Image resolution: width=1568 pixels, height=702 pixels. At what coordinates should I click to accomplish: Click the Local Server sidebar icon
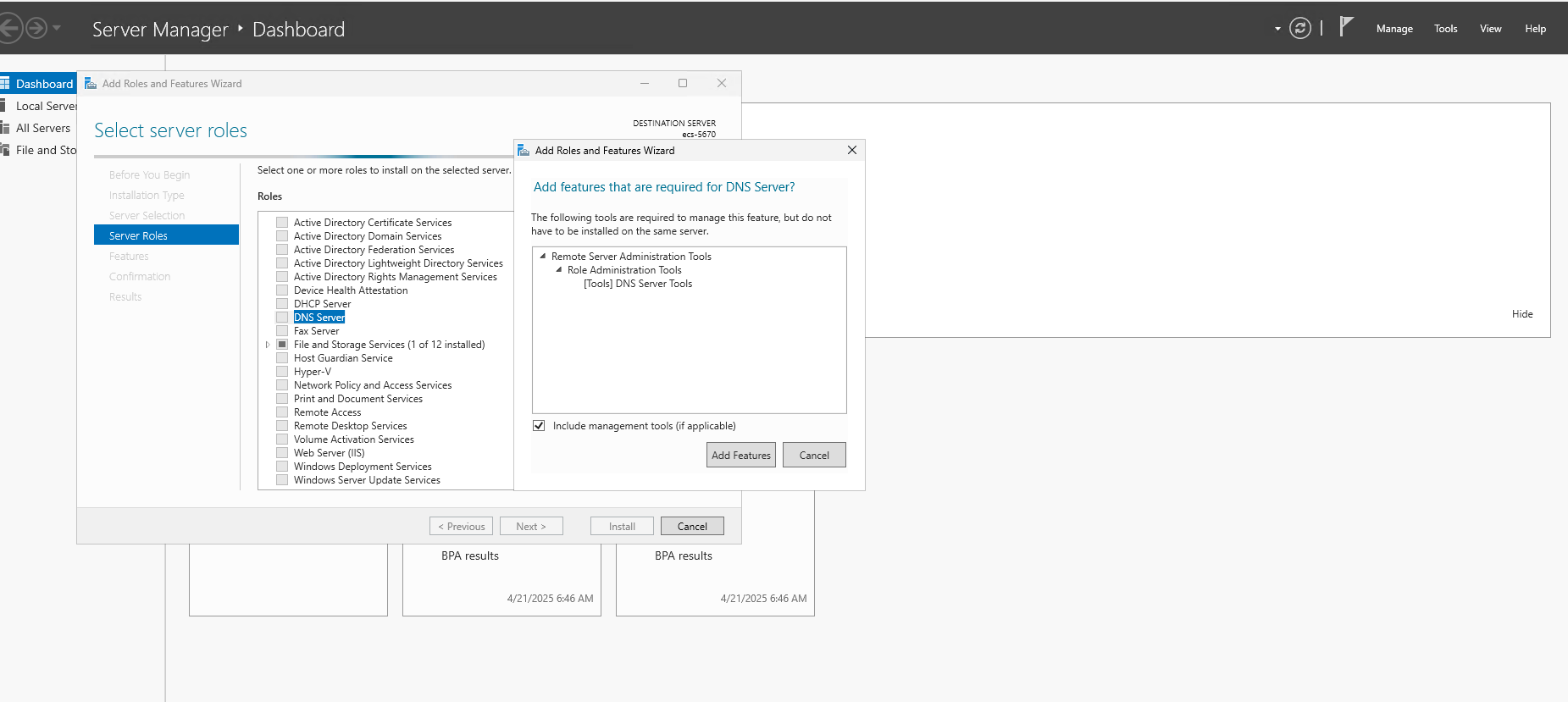coord(5,106)
